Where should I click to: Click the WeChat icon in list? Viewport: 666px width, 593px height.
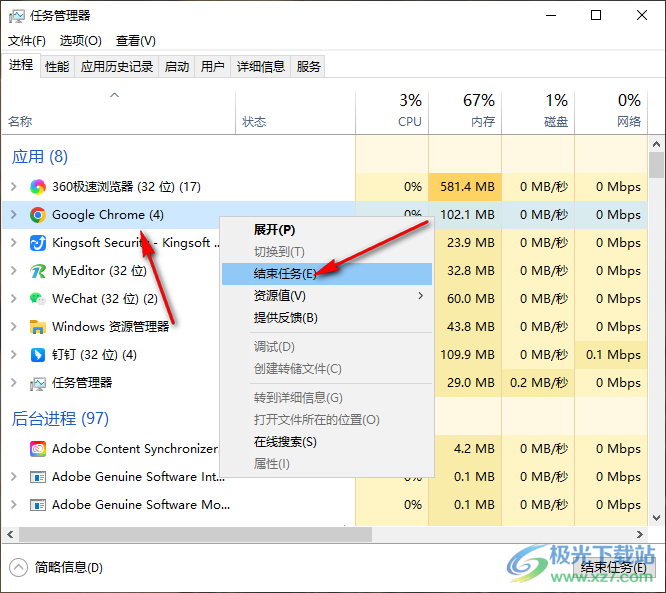pos(38,299)
